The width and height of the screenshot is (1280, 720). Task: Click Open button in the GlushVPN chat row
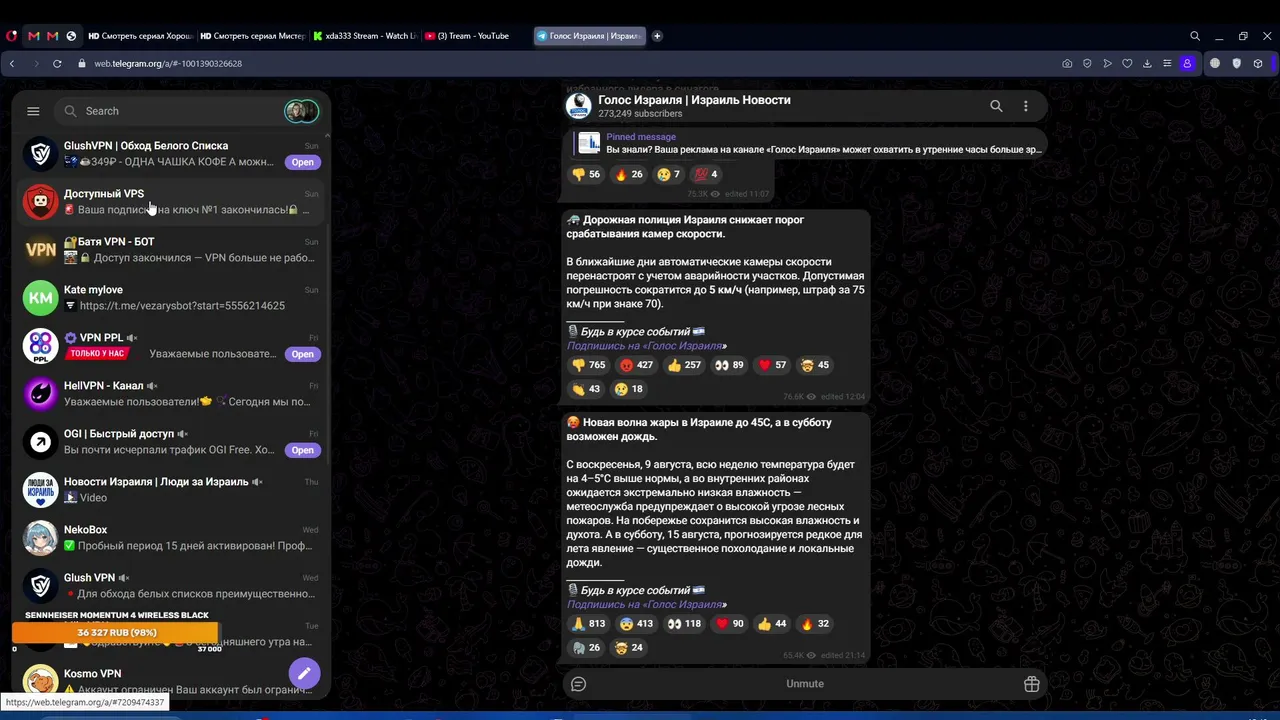[x=302, y=162]
